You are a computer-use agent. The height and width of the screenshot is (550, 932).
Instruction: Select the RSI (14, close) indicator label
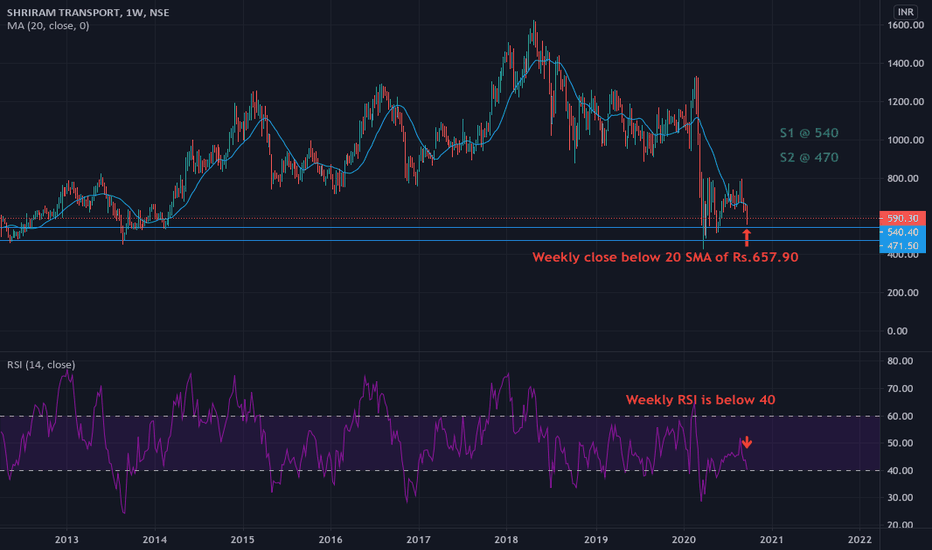[41, 364]
